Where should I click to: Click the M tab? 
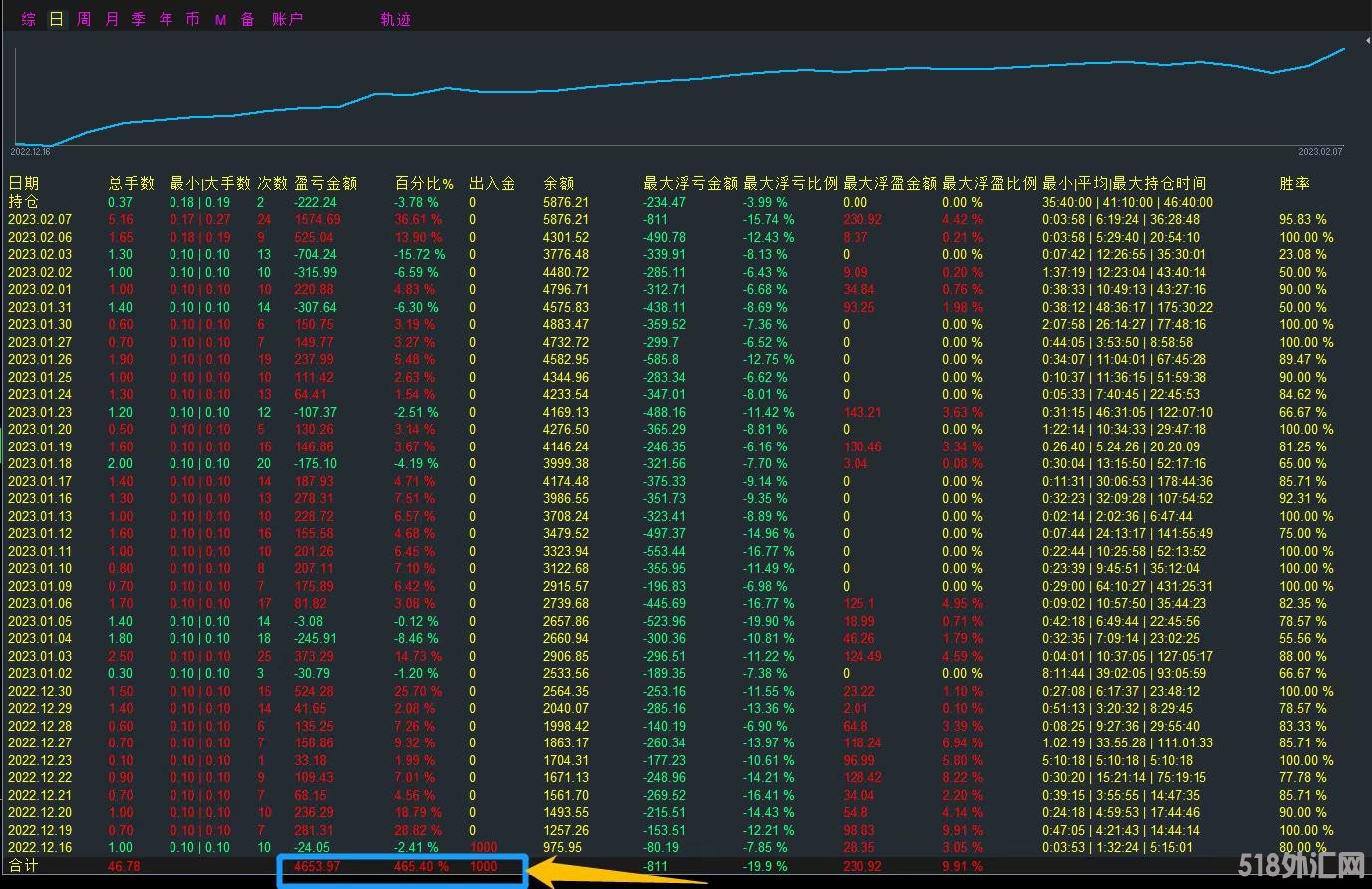(220, 19)
